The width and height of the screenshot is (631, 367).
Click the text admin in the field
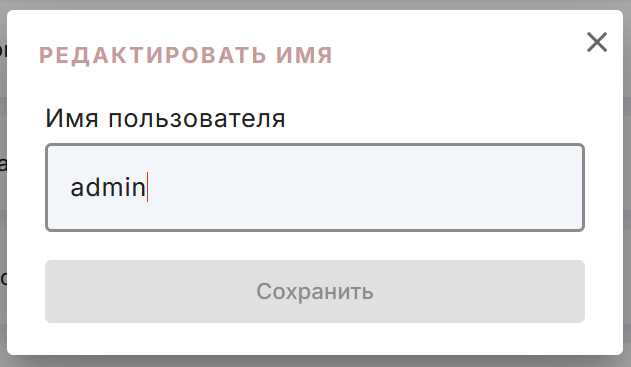tap(108, 188)
